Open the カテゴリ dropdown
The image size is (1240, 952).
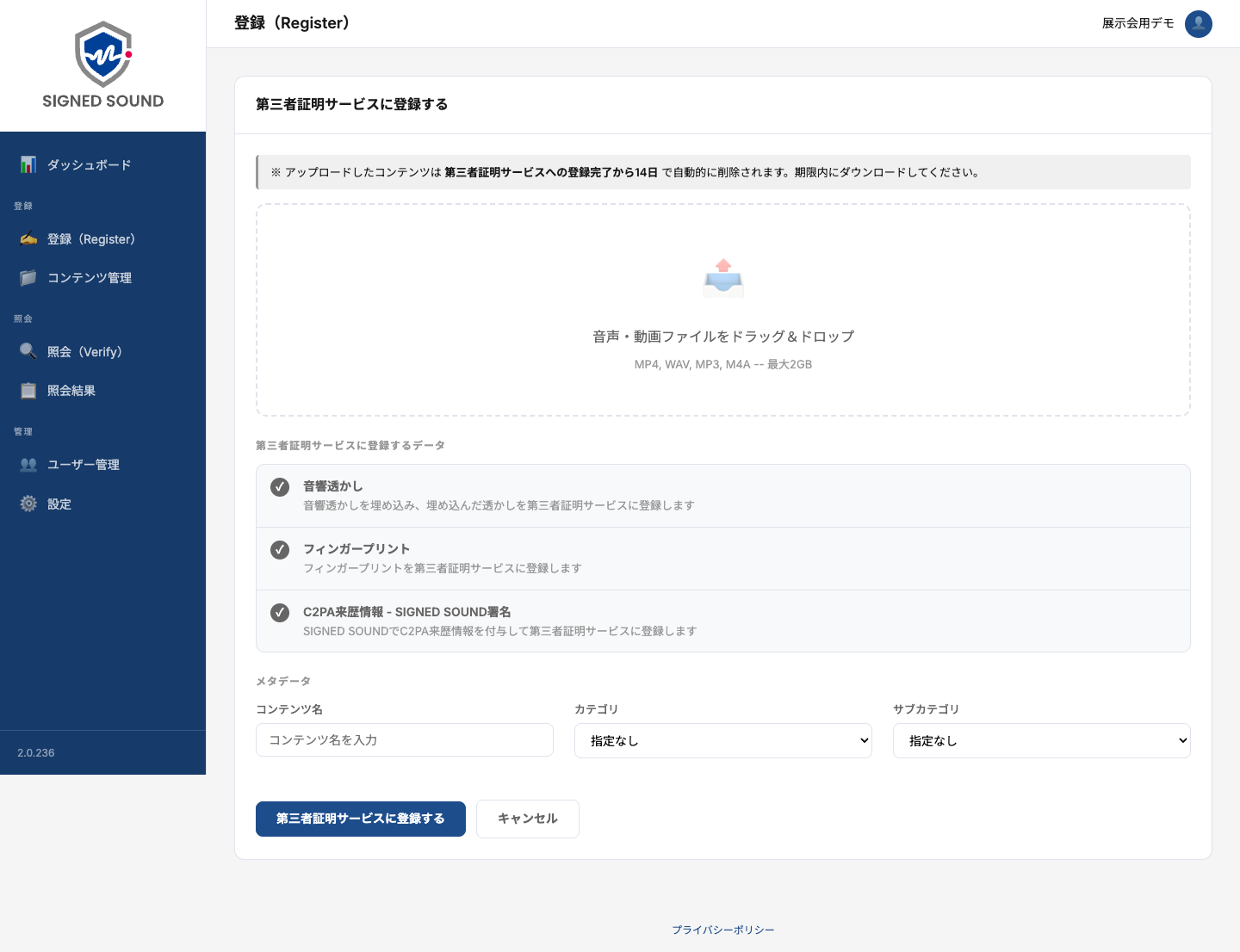click(723, 740)
